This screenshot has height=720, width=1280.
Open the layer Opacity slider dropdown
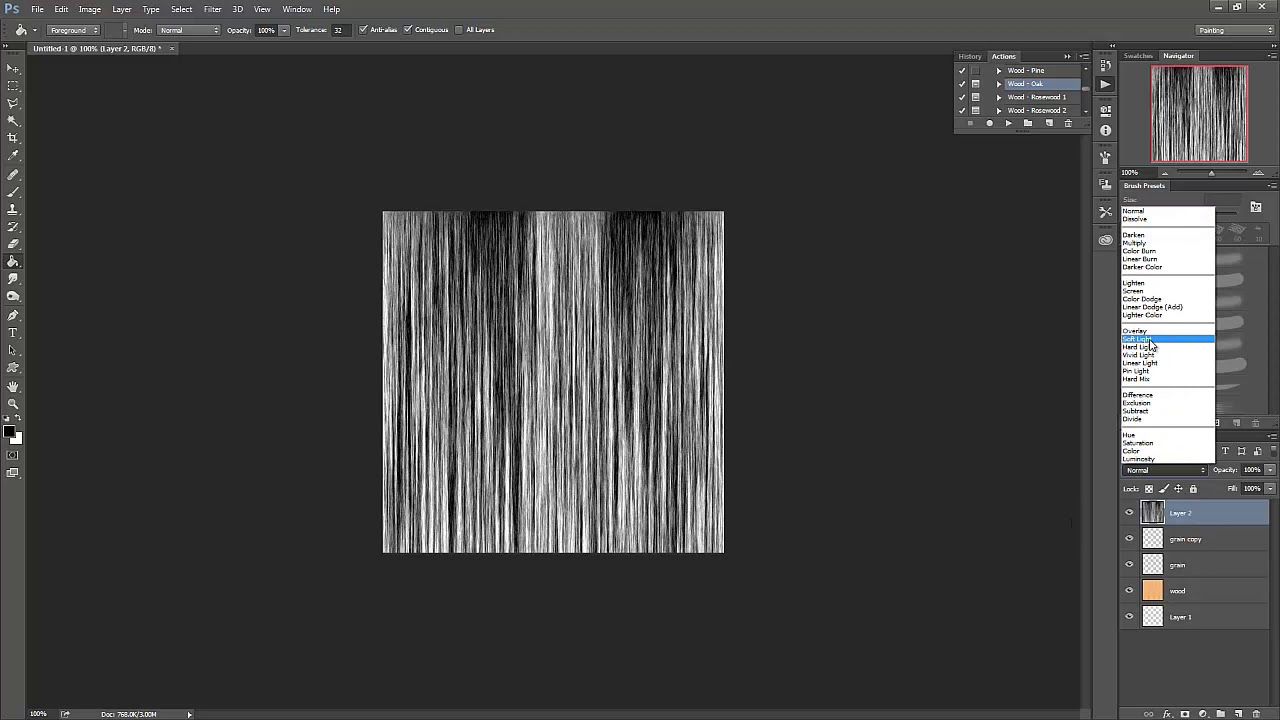pyautogui.click(x=1271, y=470)
